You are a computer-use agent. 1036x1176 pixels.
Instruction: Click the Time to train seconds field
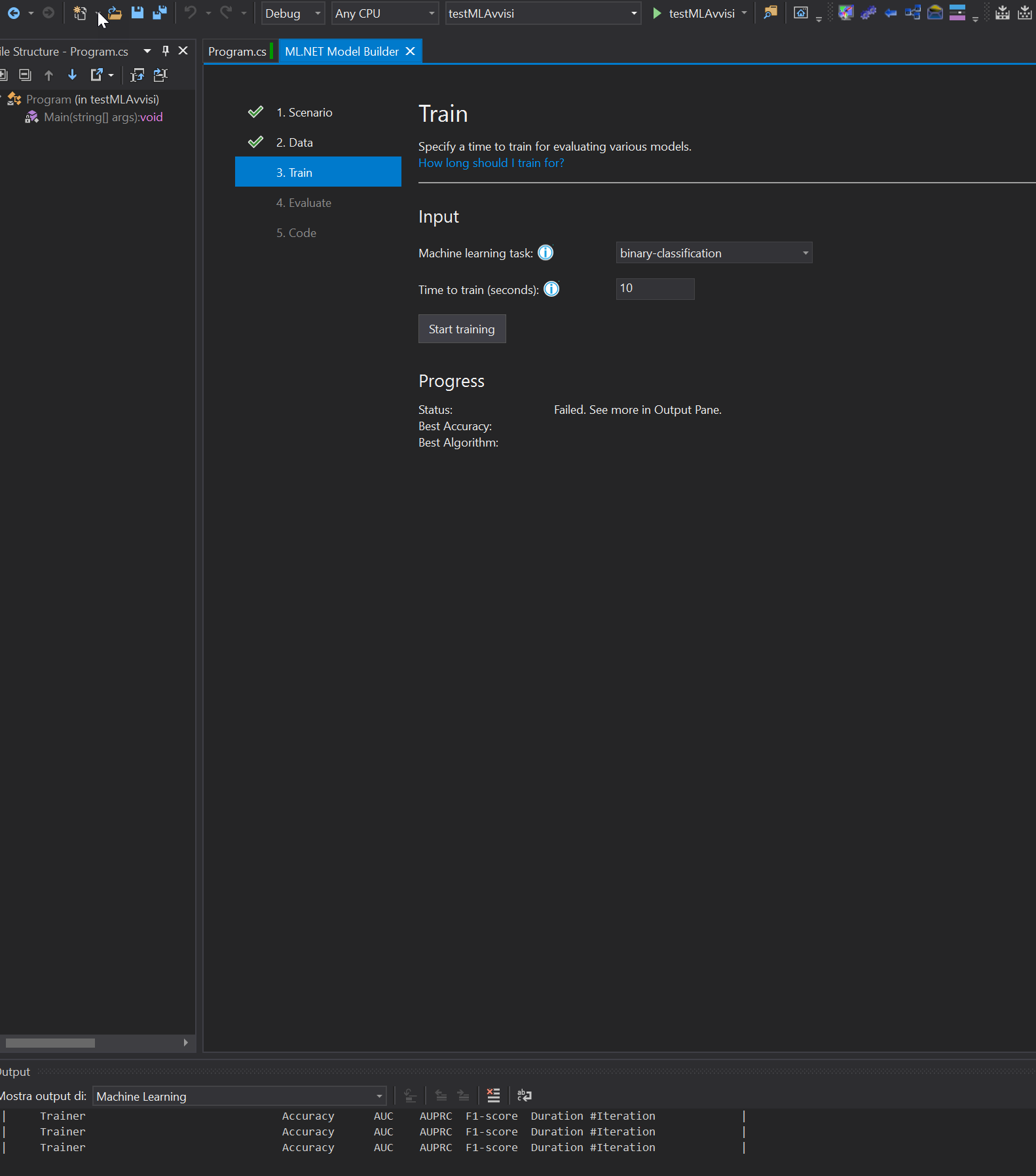pos(655,289)
